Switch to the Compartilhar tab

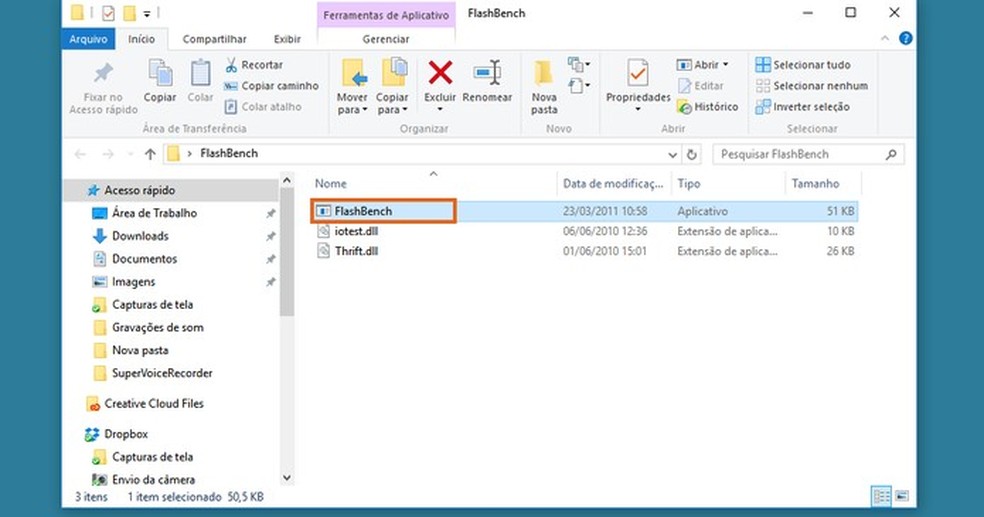click(x=215, y=39)
